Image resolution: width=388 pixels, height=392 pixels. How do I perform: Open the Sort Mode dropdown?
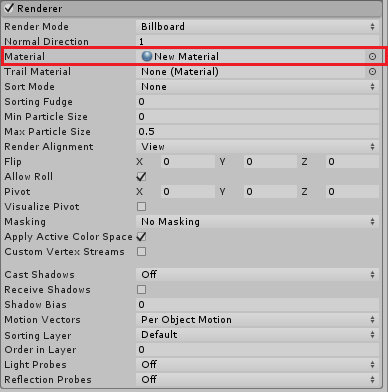click(x=257, y=87)
